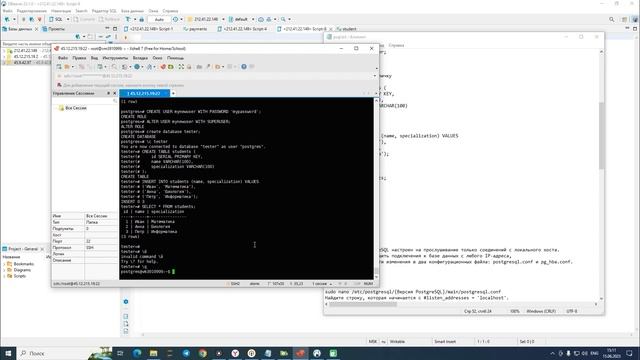Select 'Все Сессии' folder in Session Manager
The image size is (640, 360).
pyautogui.click(x=76, y=108)
